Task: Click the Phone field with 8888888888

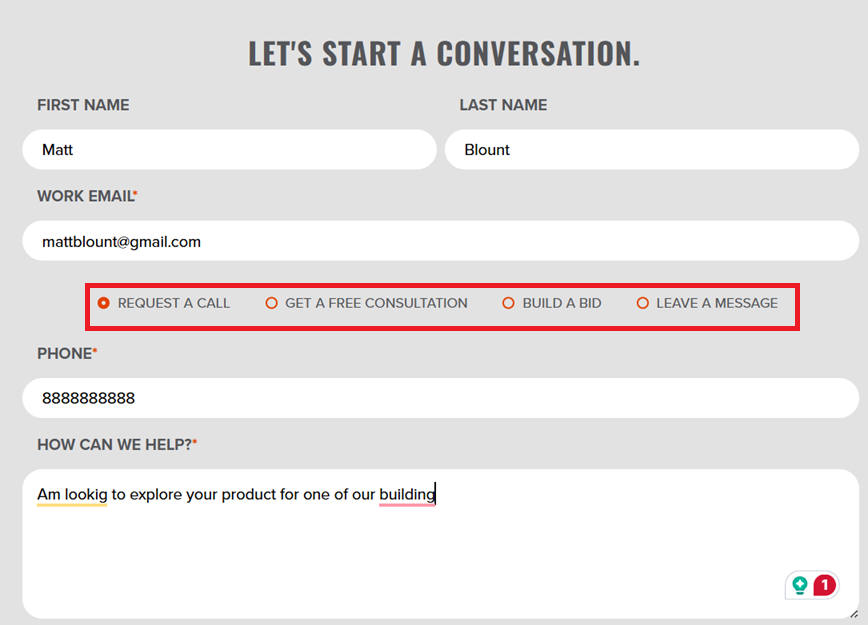Action: pyautogui.click(x=441, y=398)
